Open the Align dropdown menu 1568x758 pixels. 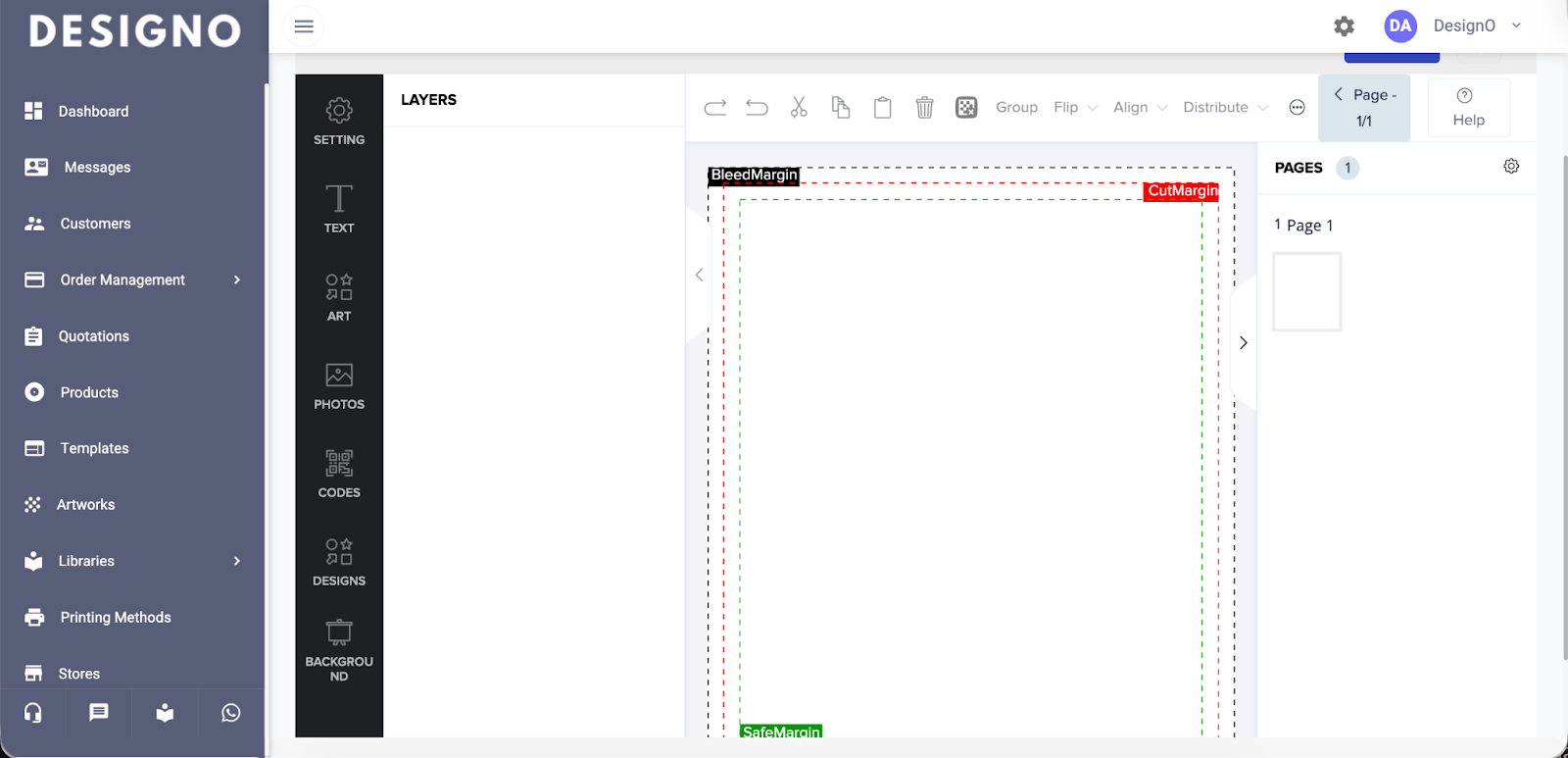1140,108
